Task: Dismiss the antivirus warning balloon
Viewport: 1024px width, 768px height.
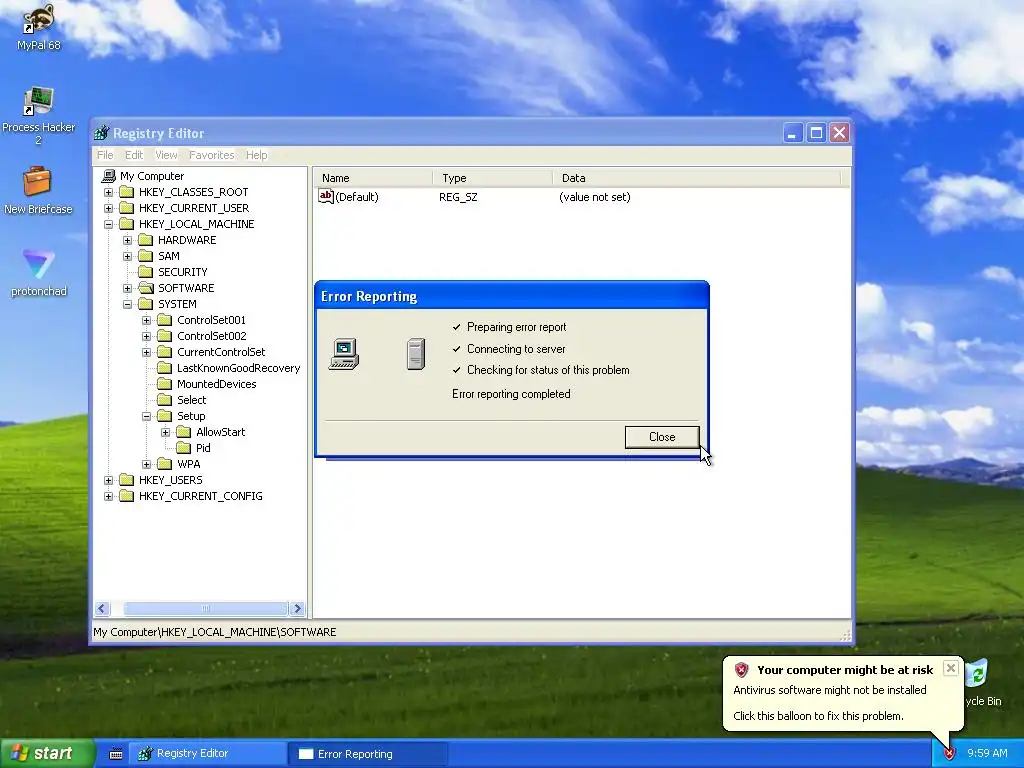Action: 951,668
